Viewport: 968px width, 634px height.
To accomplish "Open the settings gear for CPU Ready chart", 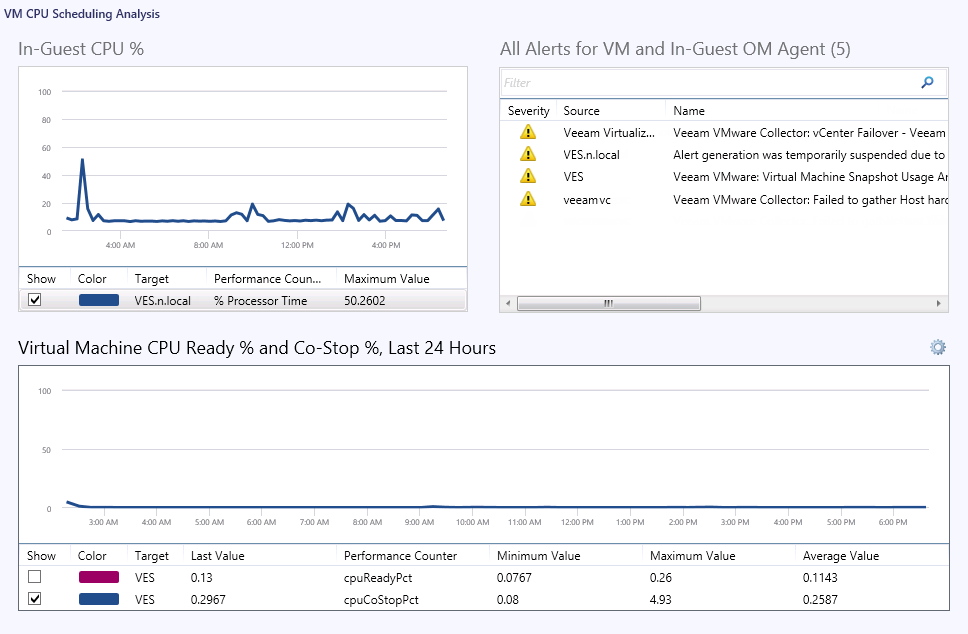I will 937,347.
